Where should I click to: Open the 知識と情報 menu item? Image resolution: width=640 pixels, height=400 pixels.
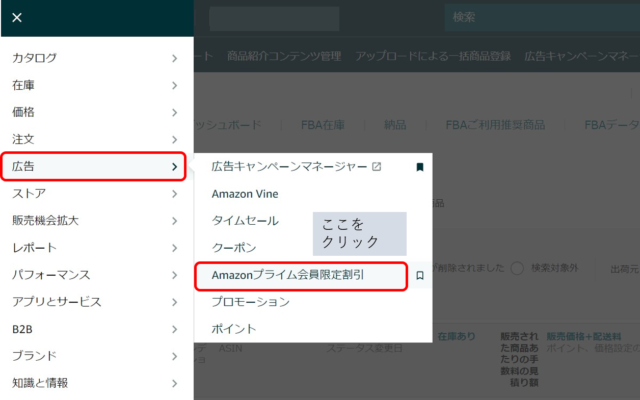click(97, 383)
